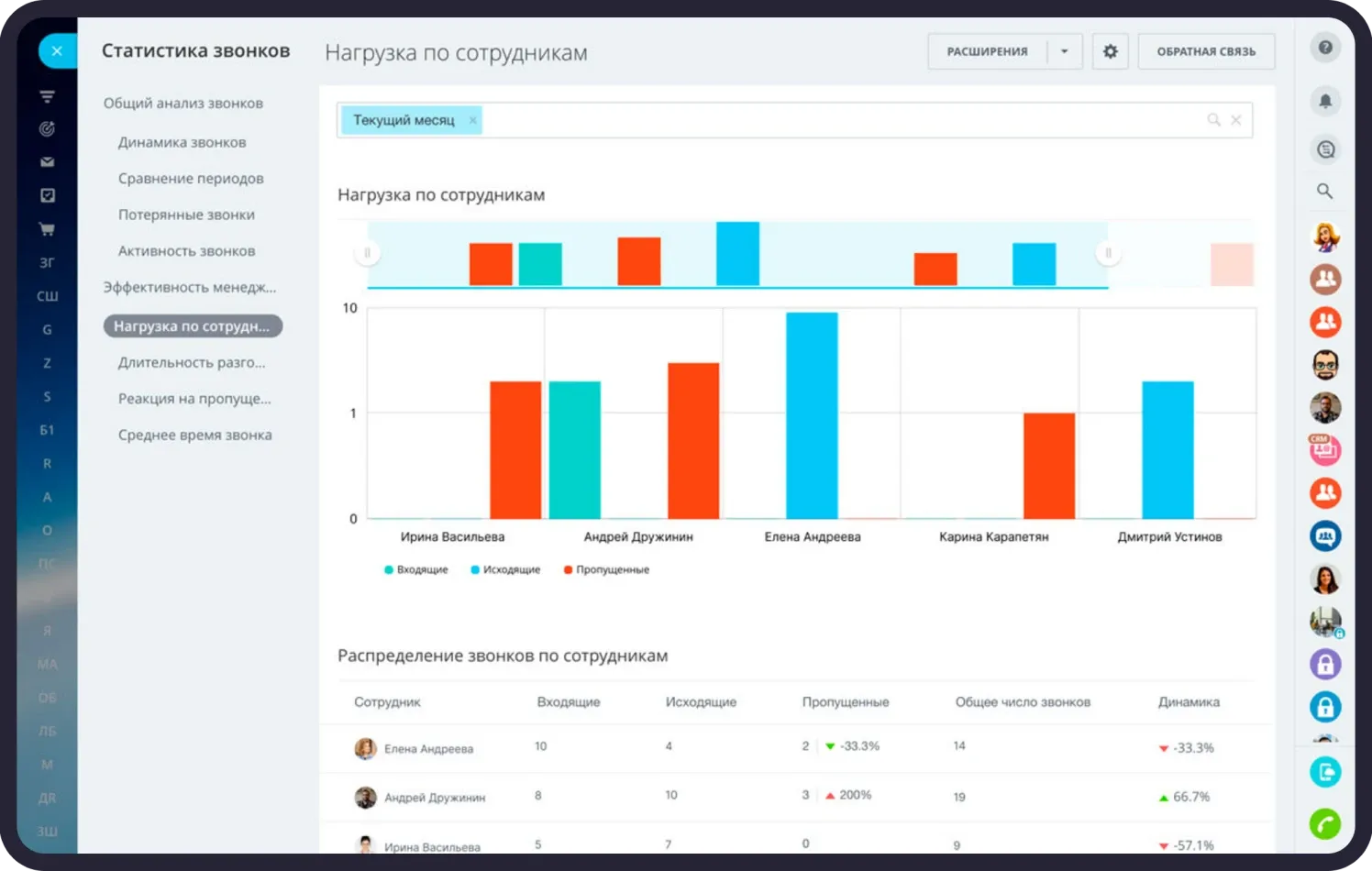Clear the filter field with X icon

tap(1236, 120)
